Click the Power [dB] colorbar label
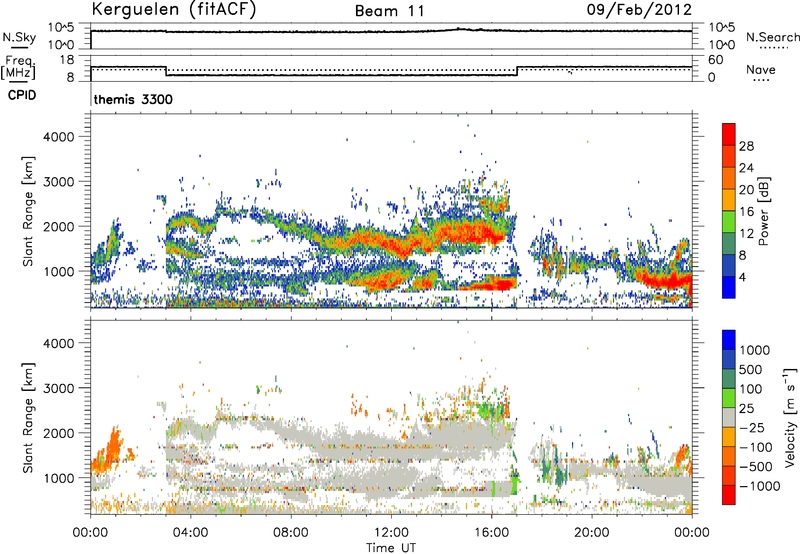The height and width of the screenshot is (554, 800). click(764, 211)
